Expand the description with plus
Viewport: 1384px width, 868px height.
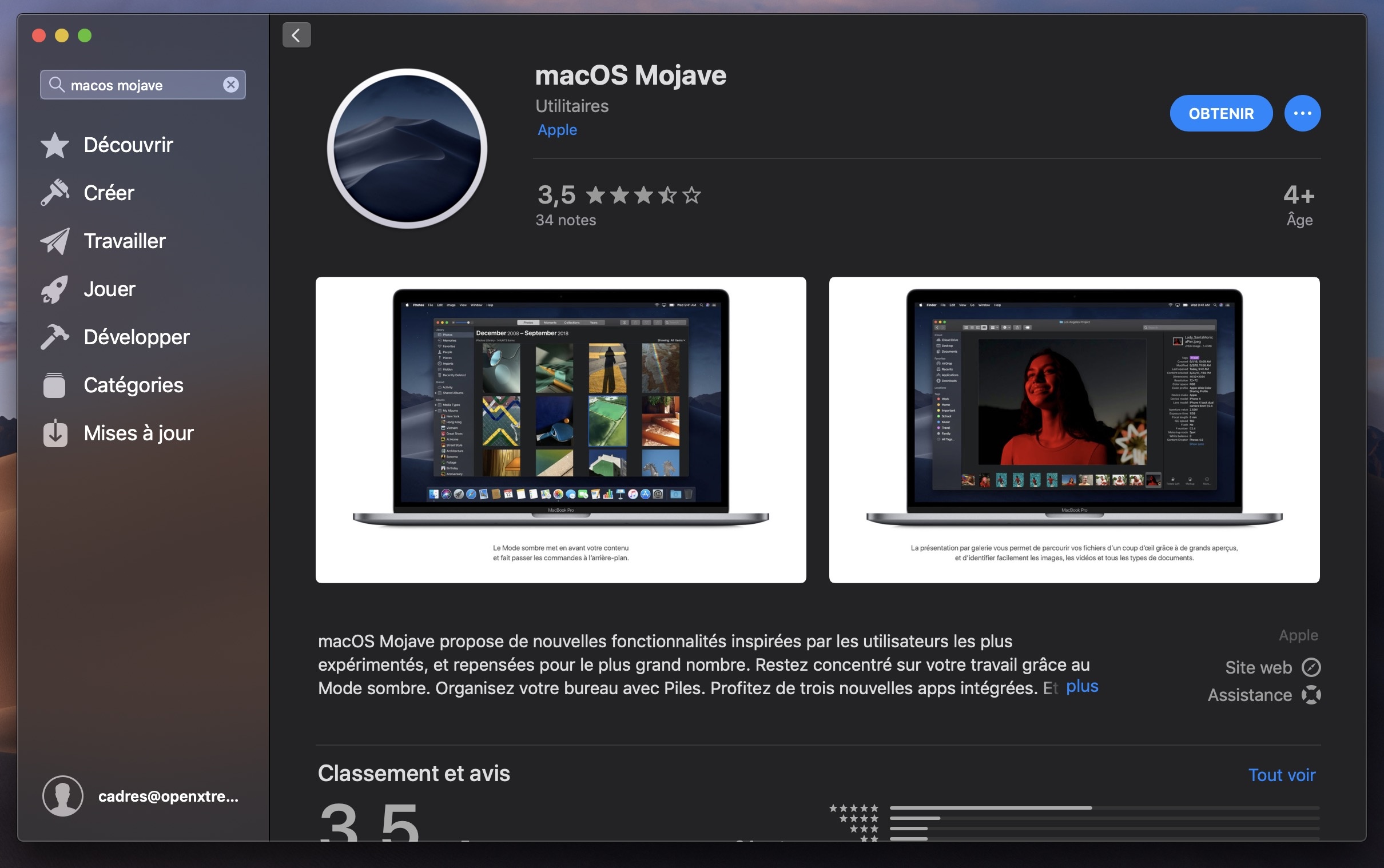1081,687
